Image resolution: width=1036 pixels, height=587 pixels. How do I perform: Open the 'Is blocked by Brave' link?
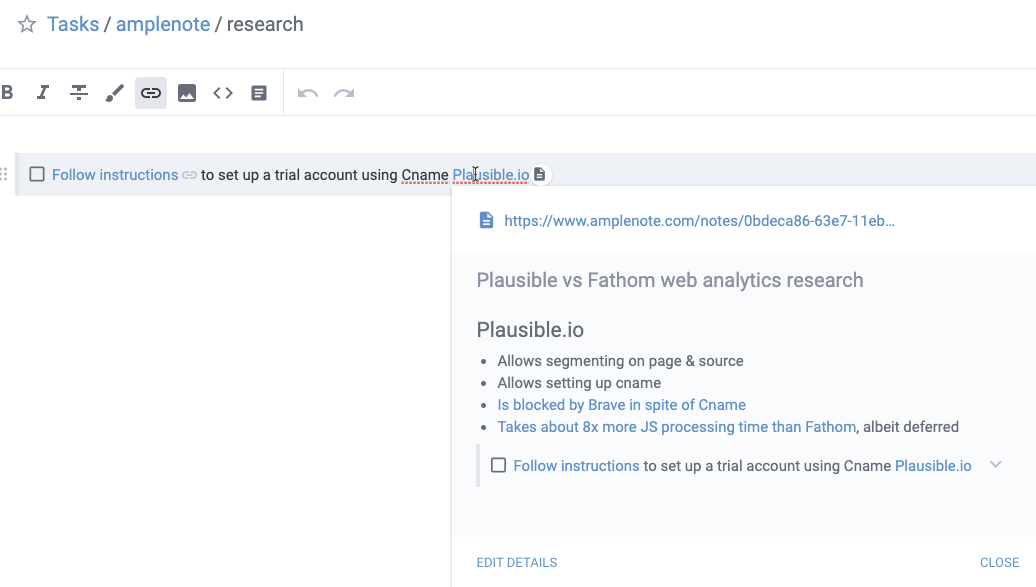tap(622, 405)
